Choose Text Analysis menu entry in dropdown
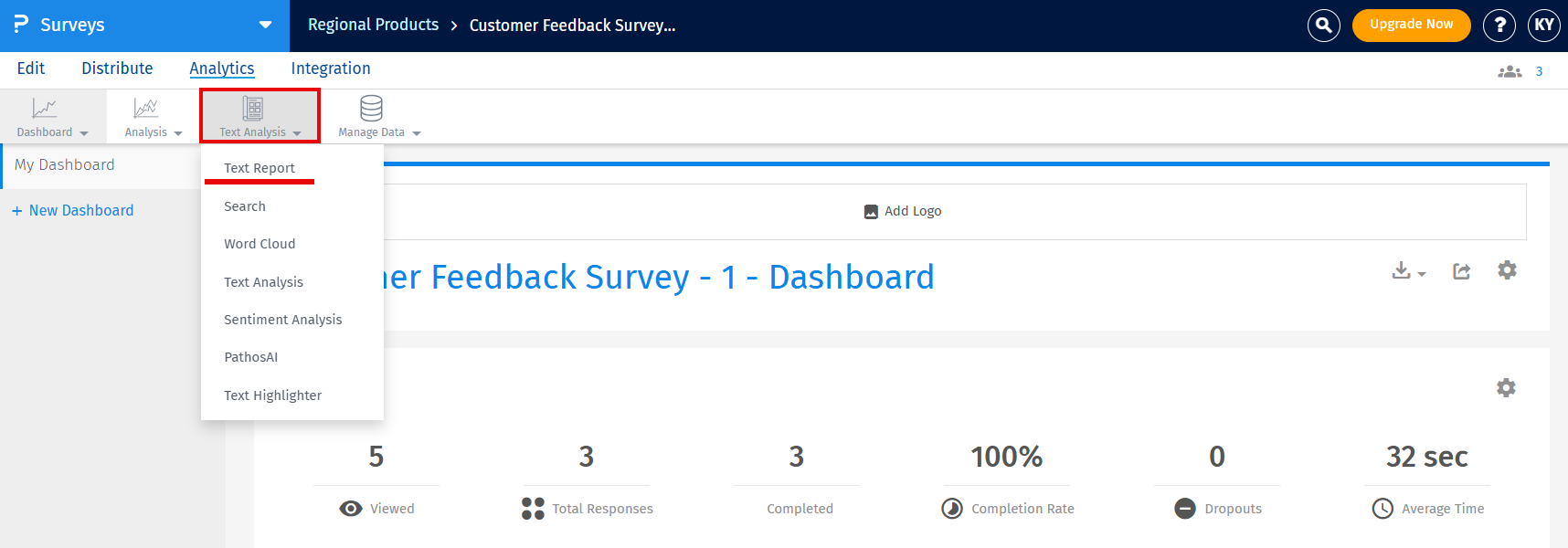The width and height of the screenshot is (1568, 548). click(263, 282)
